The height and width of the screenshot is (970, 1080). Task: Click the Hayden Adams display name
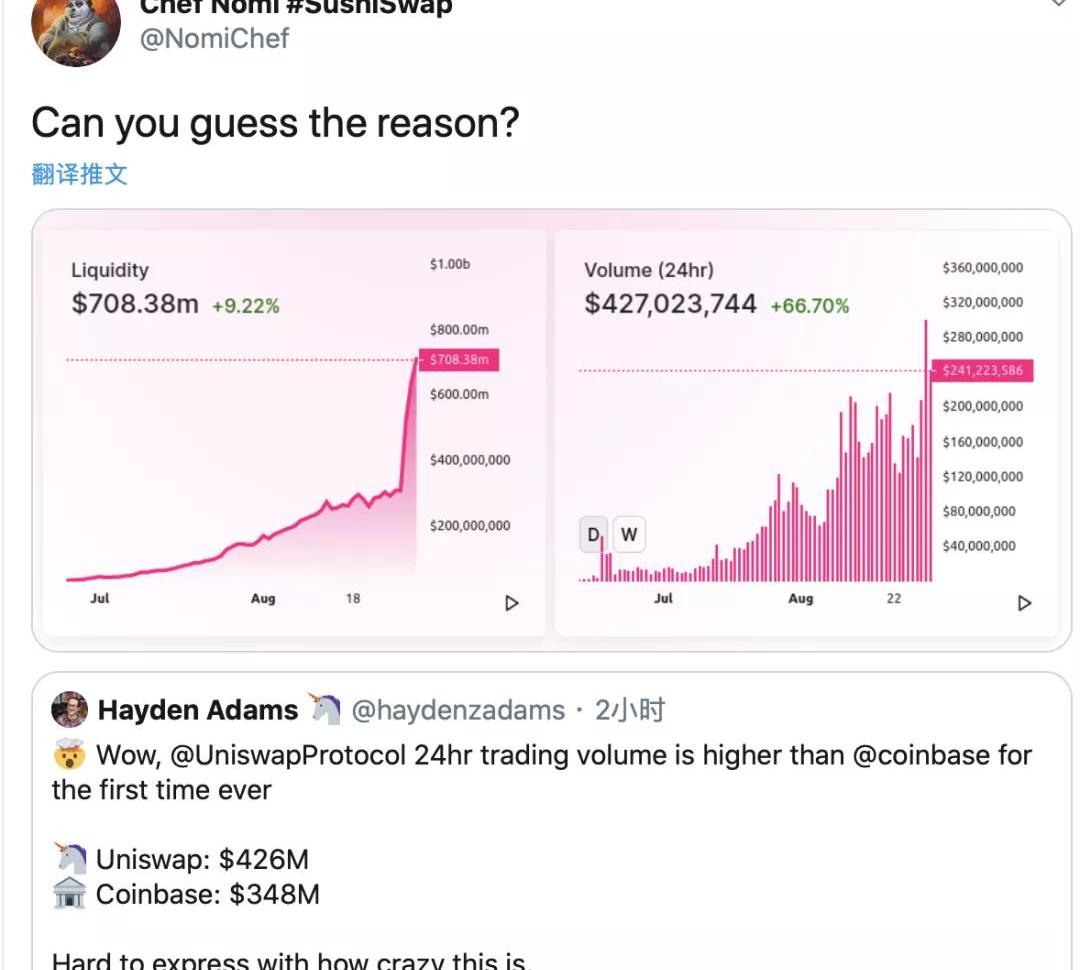point(198,710)
